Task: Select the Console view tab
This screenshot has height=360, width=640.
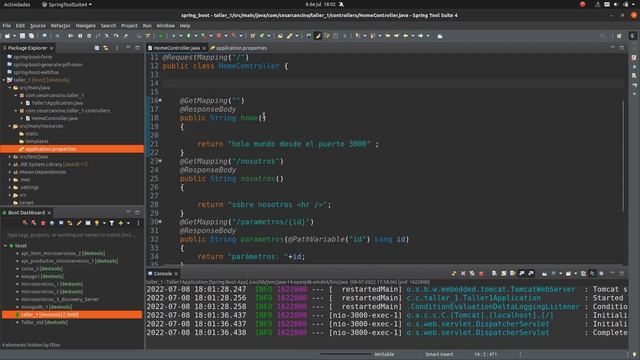Action: click(162, 273)
